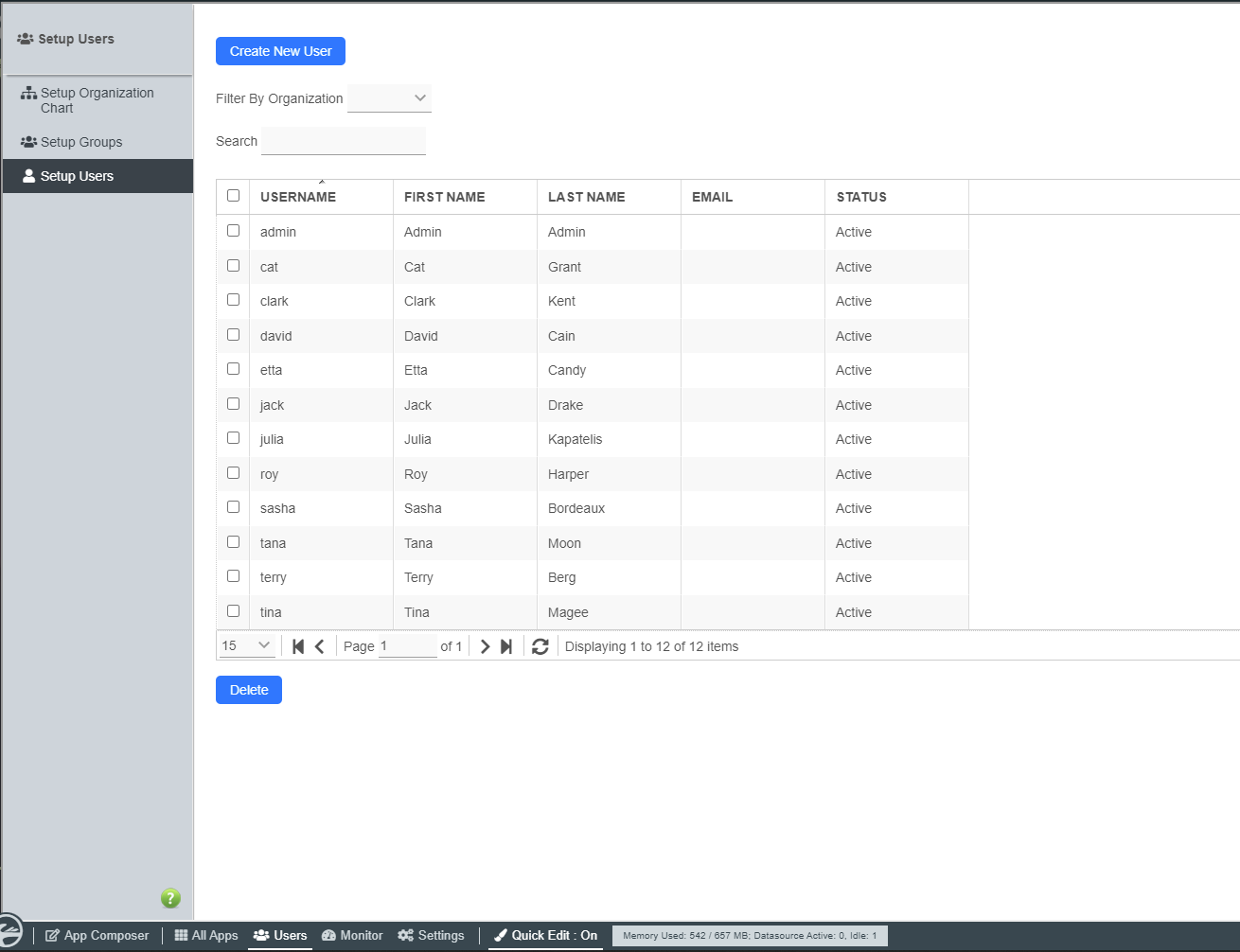Check the box for user clark
Image resolution: width=1240 pixels, height=952 pixels.
(x=234, y=300)
